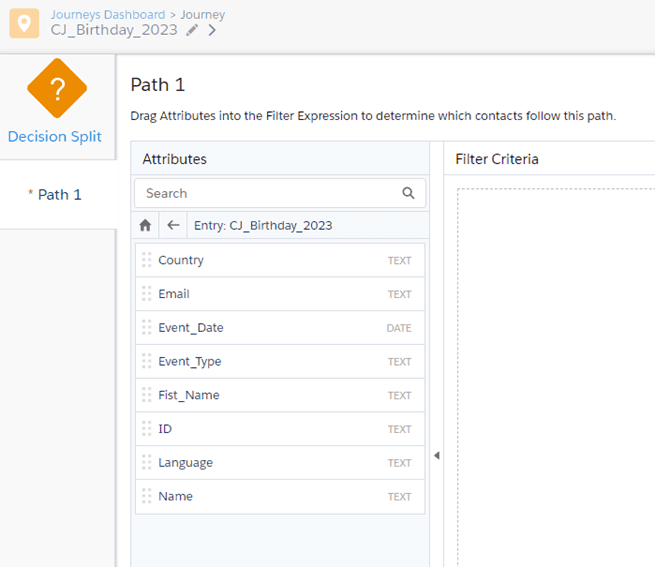
Task: Select the Path 1 tab
Action: 58,195
